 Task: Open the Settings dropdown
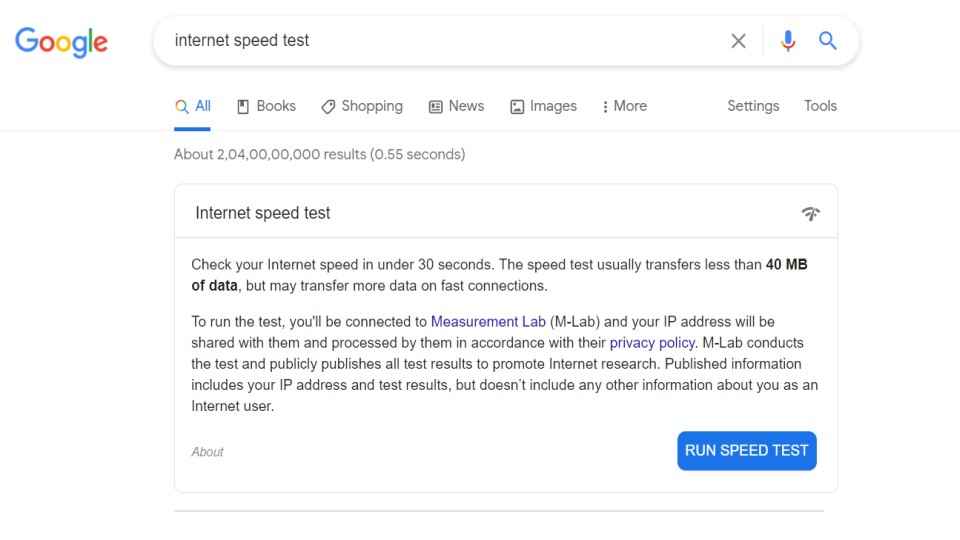(753, 106)
